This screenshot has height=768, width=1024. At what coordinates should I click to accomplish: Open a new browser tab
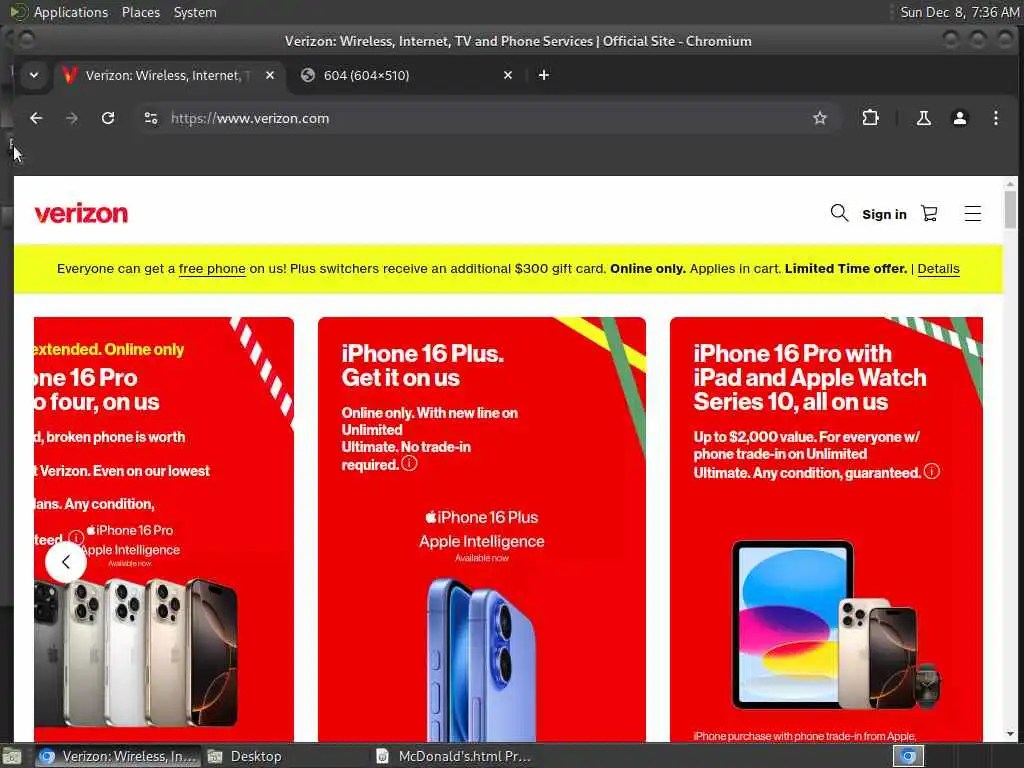543,75
